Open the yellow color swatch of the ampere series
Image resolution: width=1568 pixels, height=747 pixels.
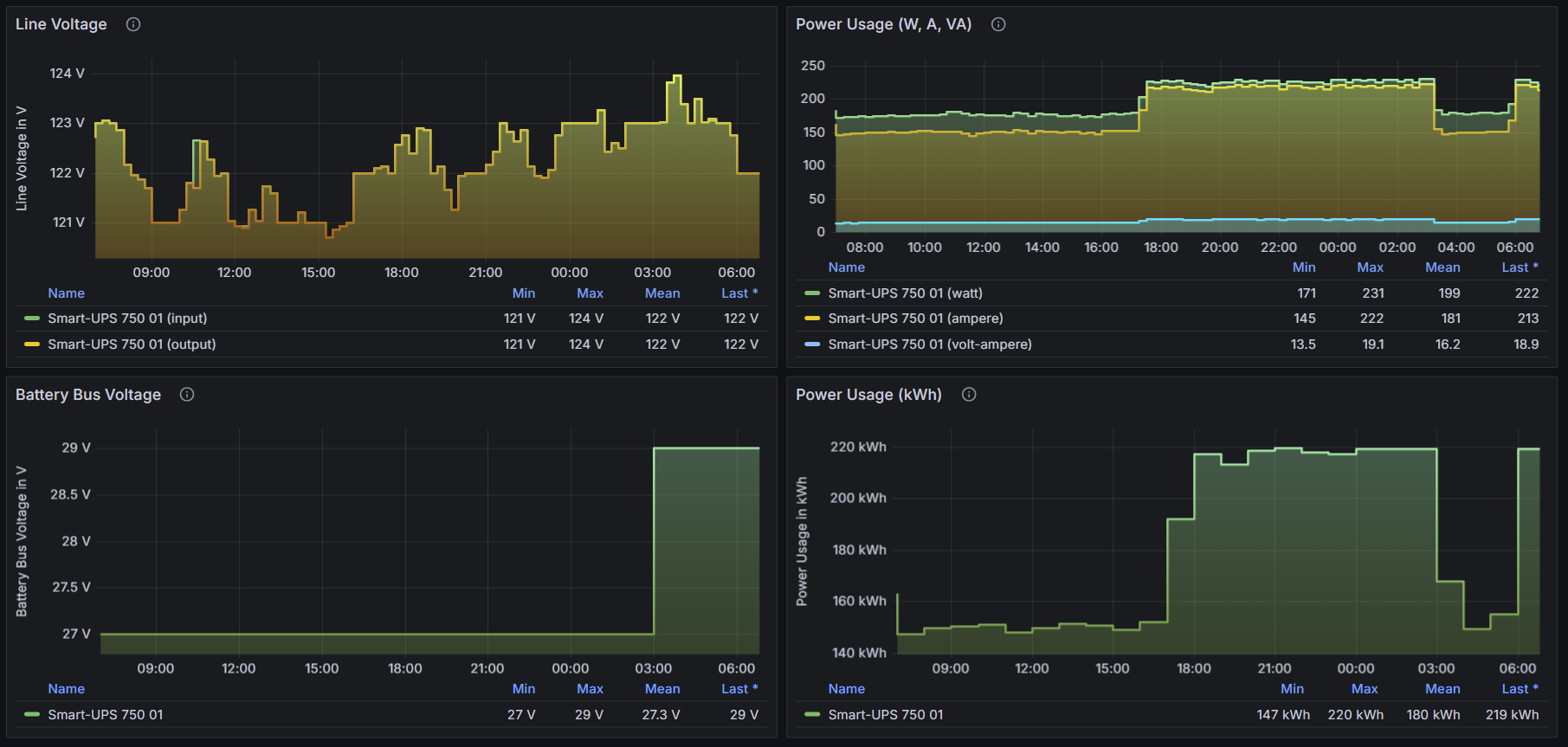pyautogui.click(x=812, y=319)
